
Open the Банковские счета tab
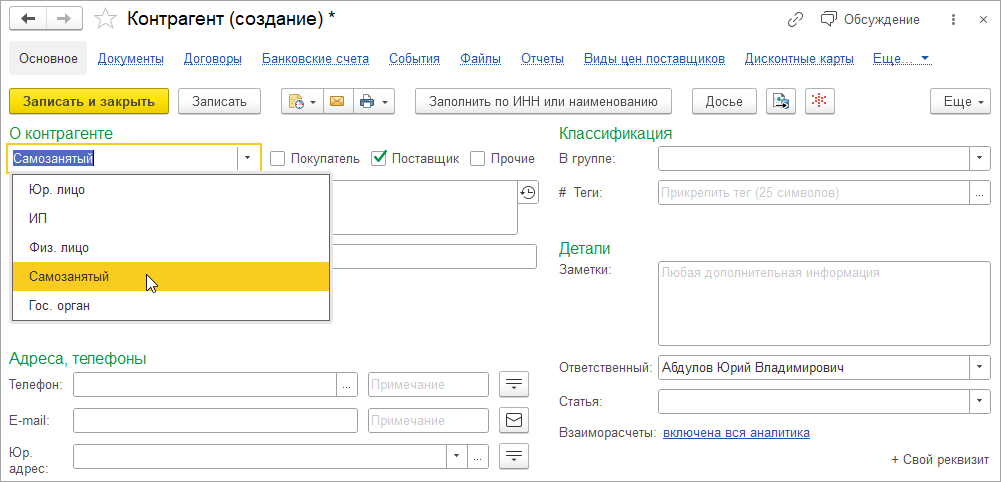(315, 59)
